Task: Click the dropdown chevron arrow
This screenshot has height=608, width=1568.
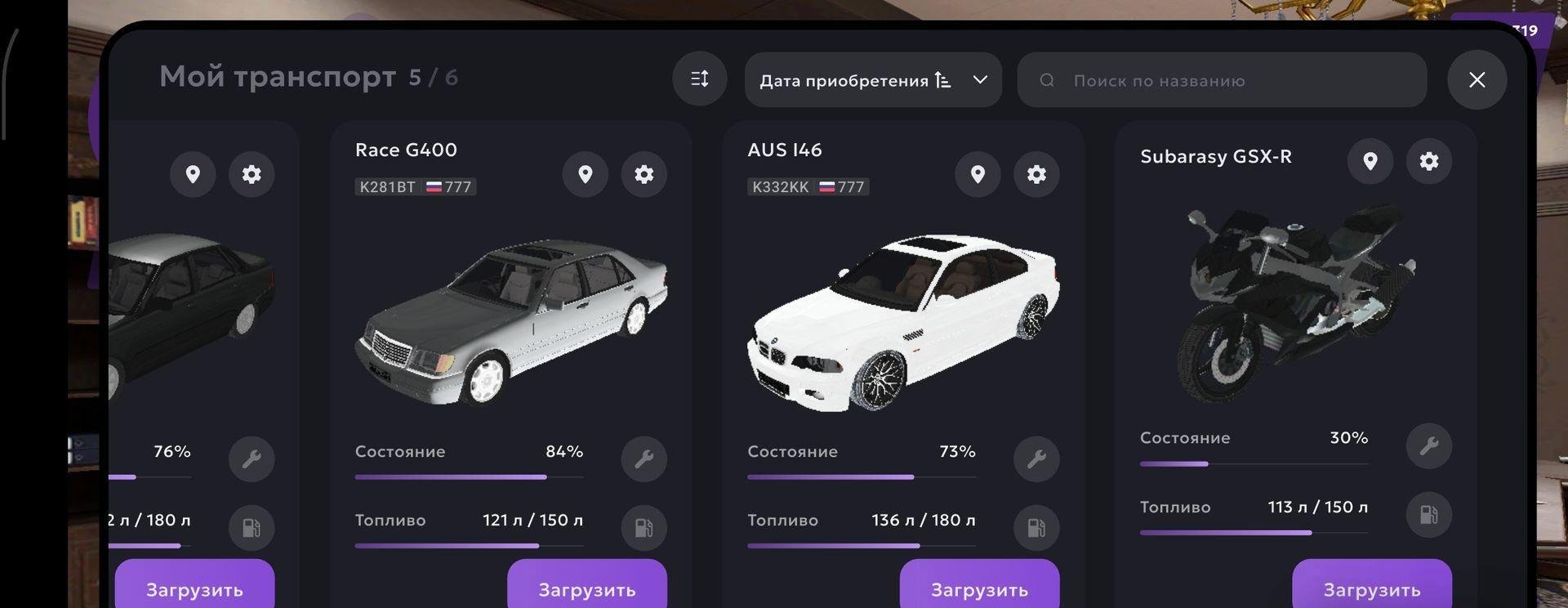Action: tap(980, 80)
